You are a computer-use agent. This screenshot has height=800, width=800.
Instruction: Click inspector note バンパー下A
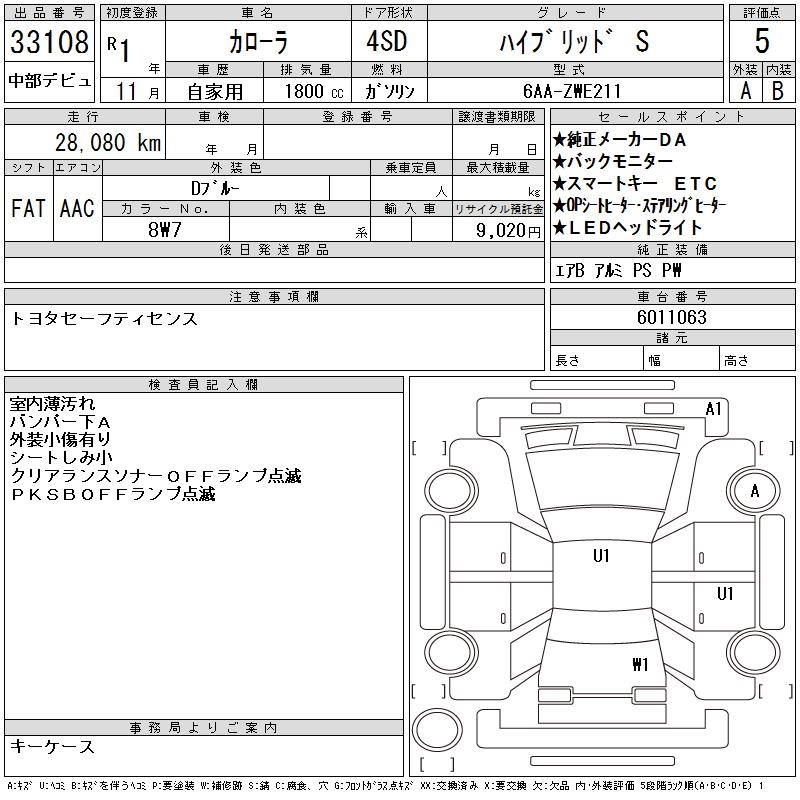pyautogui.click(x=60, y=422)
